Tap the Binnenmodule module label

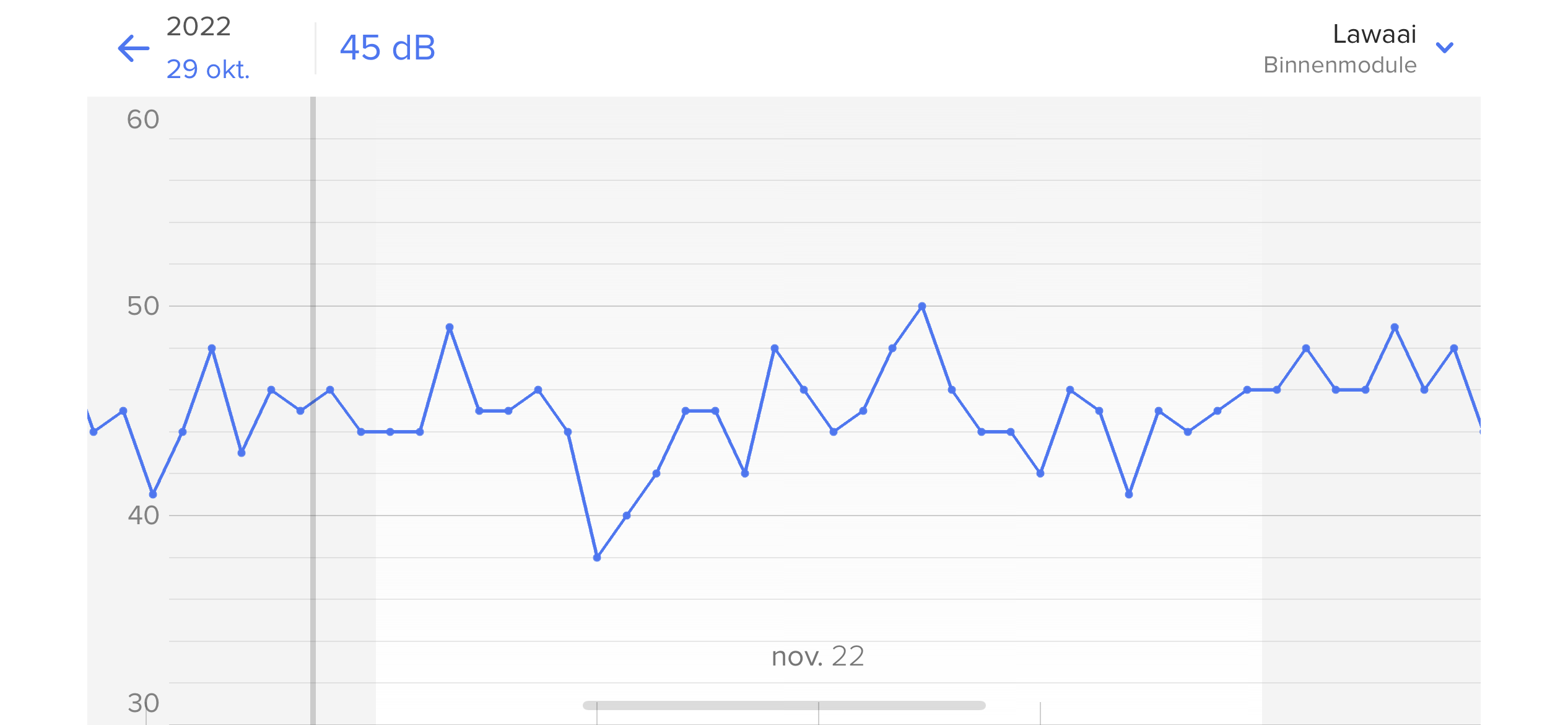point(1339,65)
